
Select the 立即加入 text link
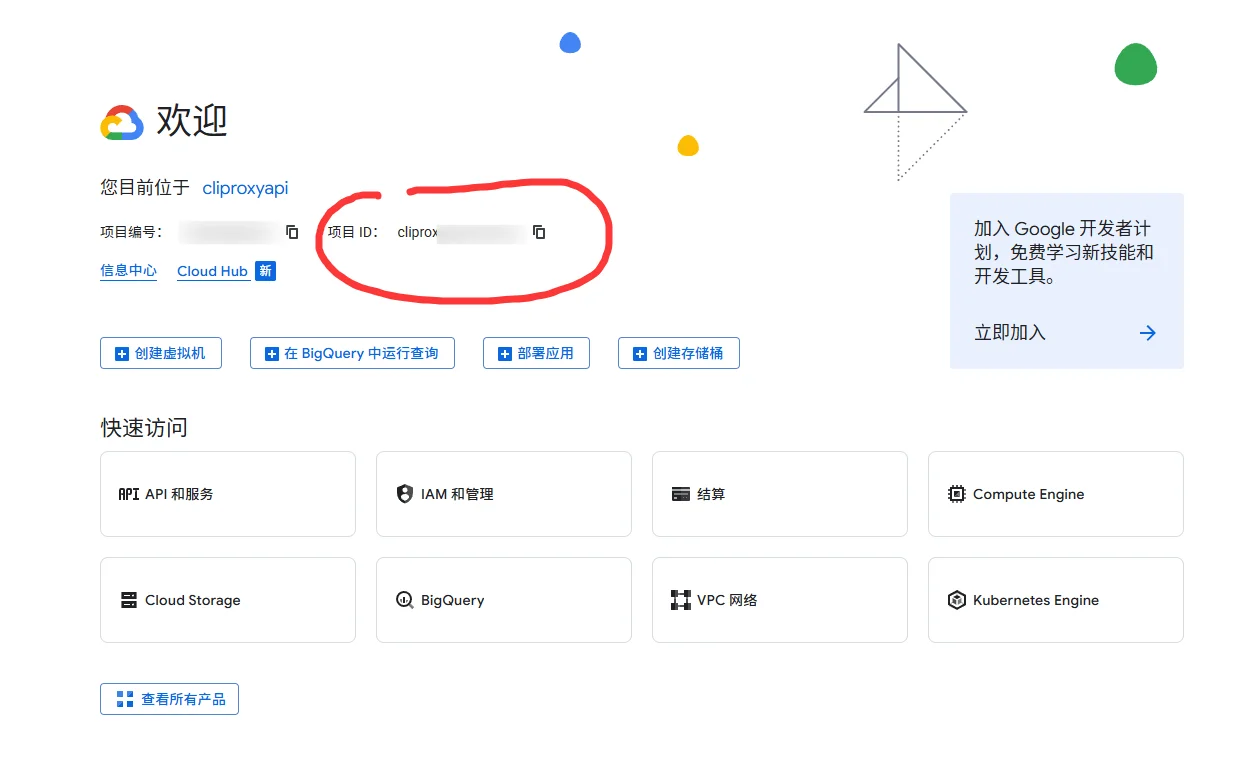point(1010,333)
